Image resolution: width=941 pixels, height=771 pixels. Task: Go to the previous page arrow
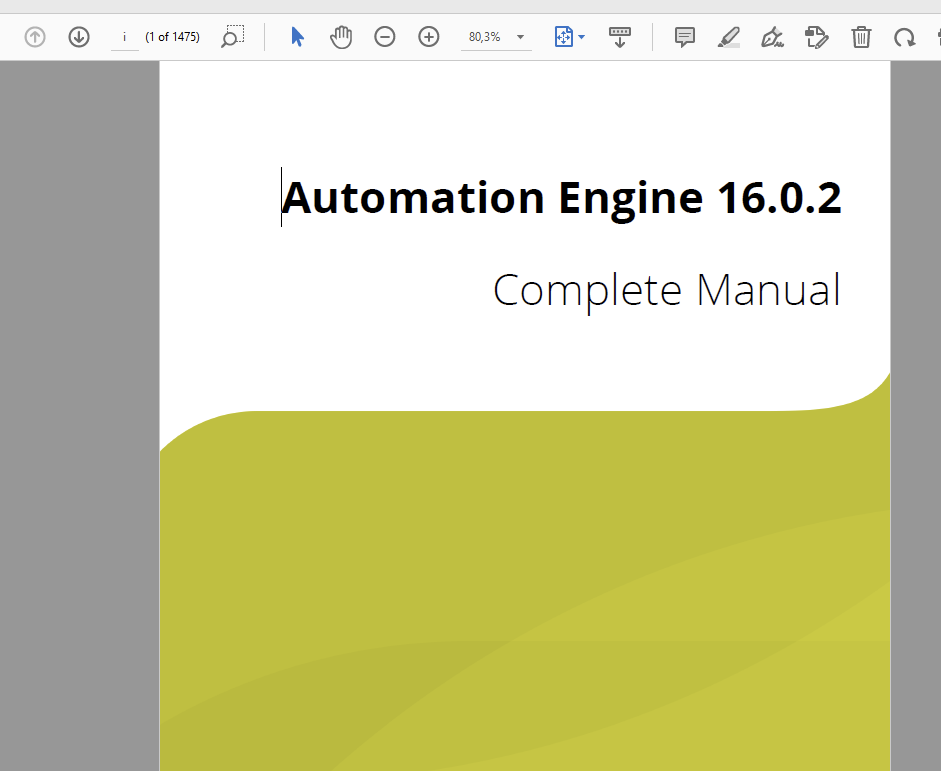(x=35, y=37)
